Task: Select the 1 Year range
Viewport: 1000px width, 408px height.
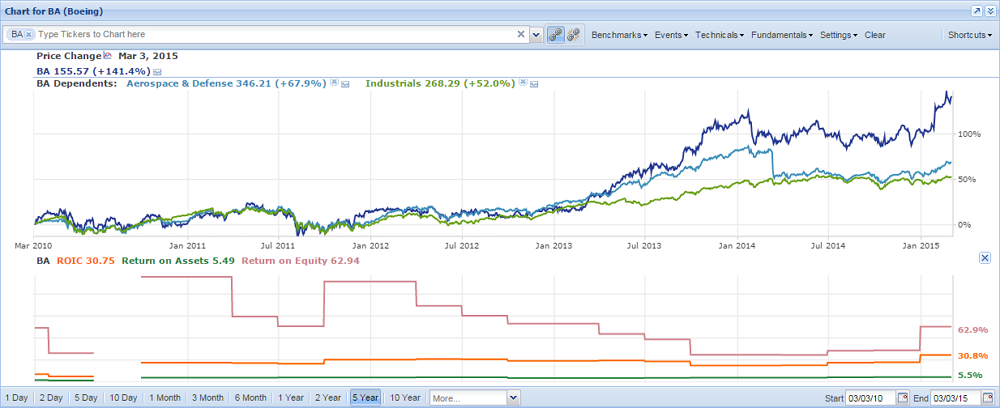Action: [291, 398]
